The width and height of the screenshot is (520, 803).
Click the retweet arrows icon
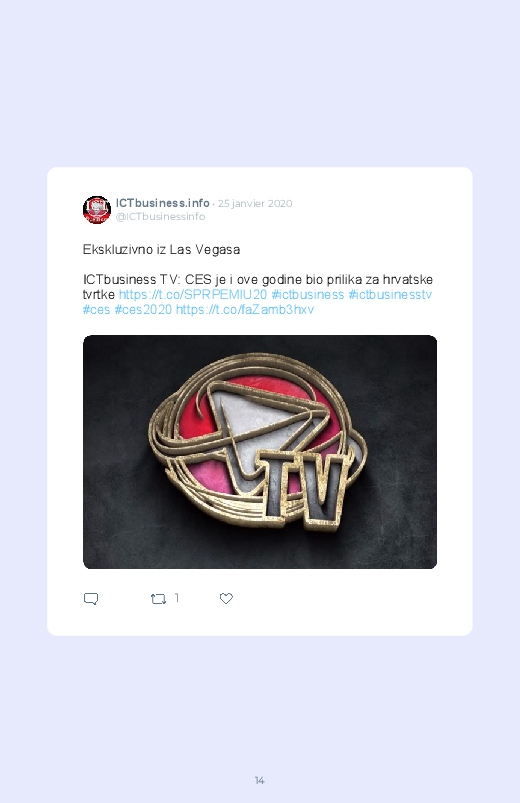158,599
